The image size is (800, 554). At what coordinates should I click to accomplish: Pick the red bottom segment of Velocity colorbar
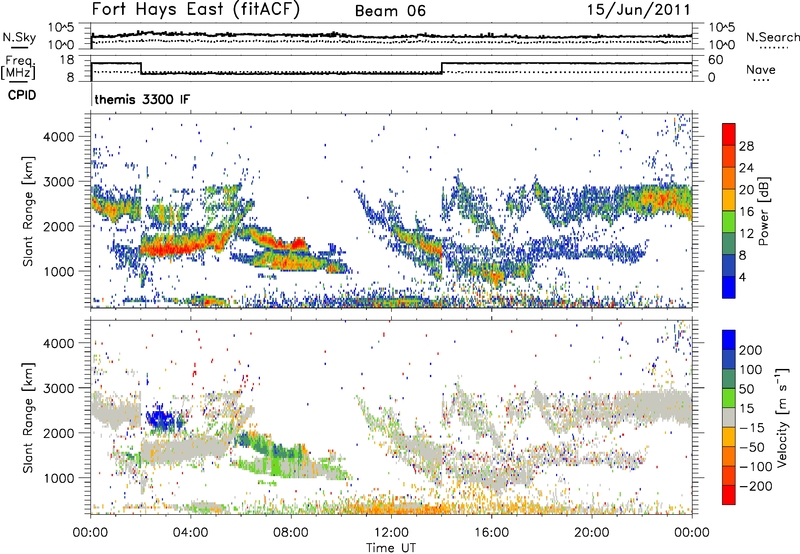click(x=729, y=495)
